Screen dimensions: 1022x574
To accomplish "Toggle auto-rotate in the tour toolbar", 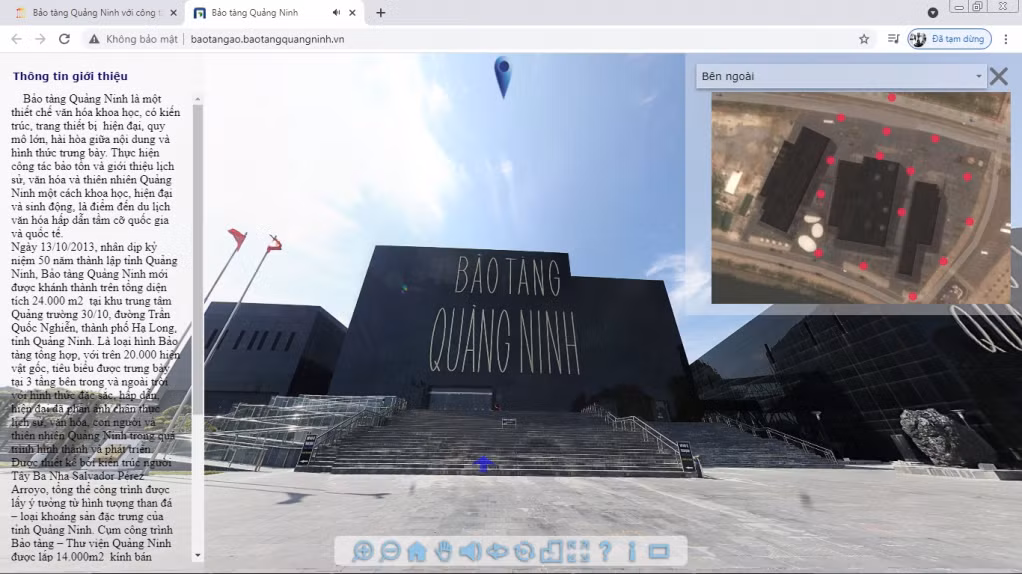I will point(524,552).
